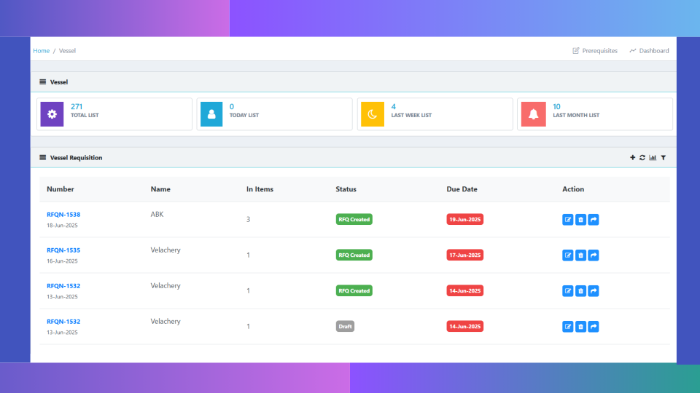This screenshot has height=393, width=700.
Task: Click the 17-Jun-2025 due date badge
Action: 465,255
